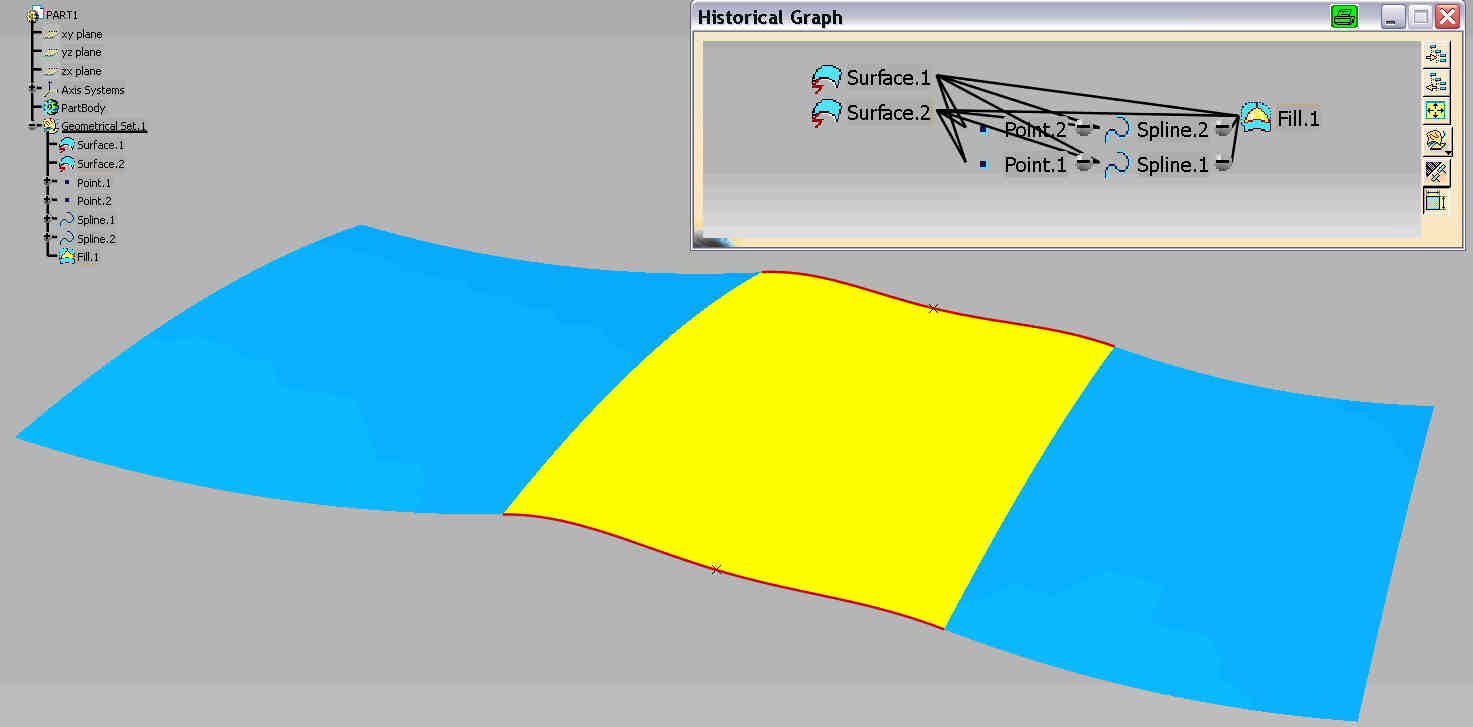Collapse the Geometrical Set.1 tree node
This screenshot has height=727, width=1473.
coord(34,126)
